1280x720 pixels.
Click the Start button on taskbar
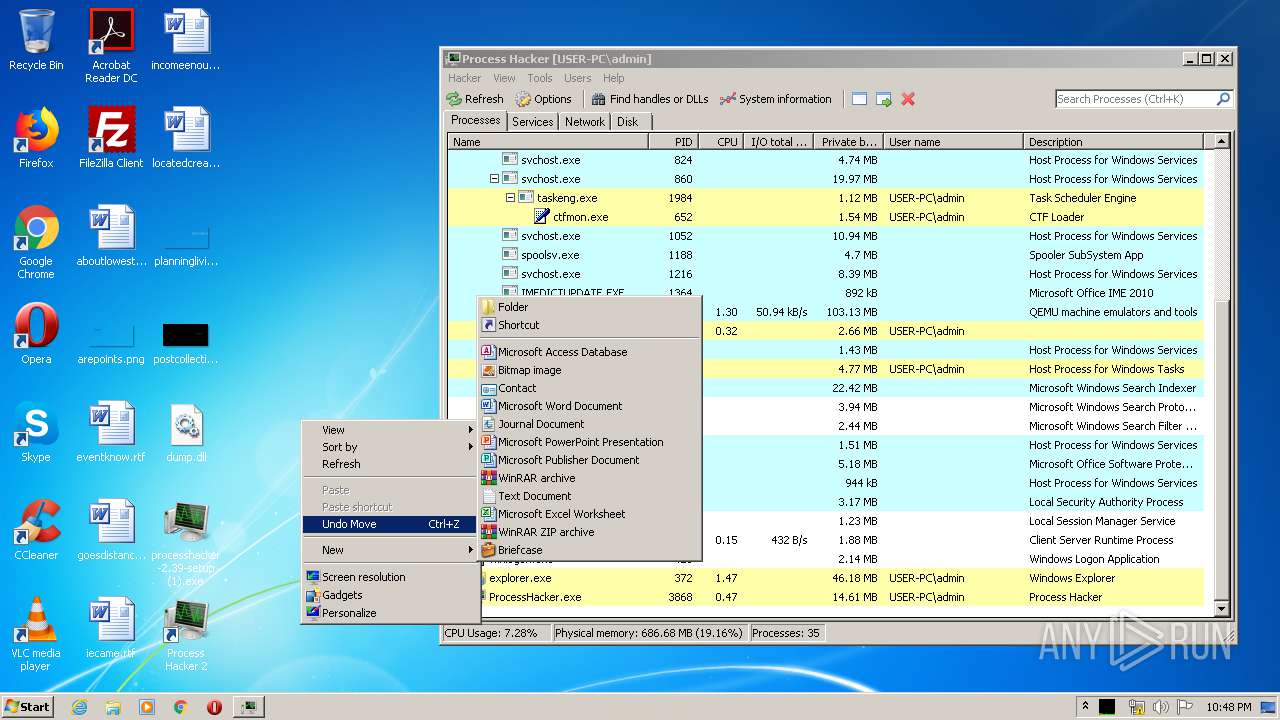point(28,706)
